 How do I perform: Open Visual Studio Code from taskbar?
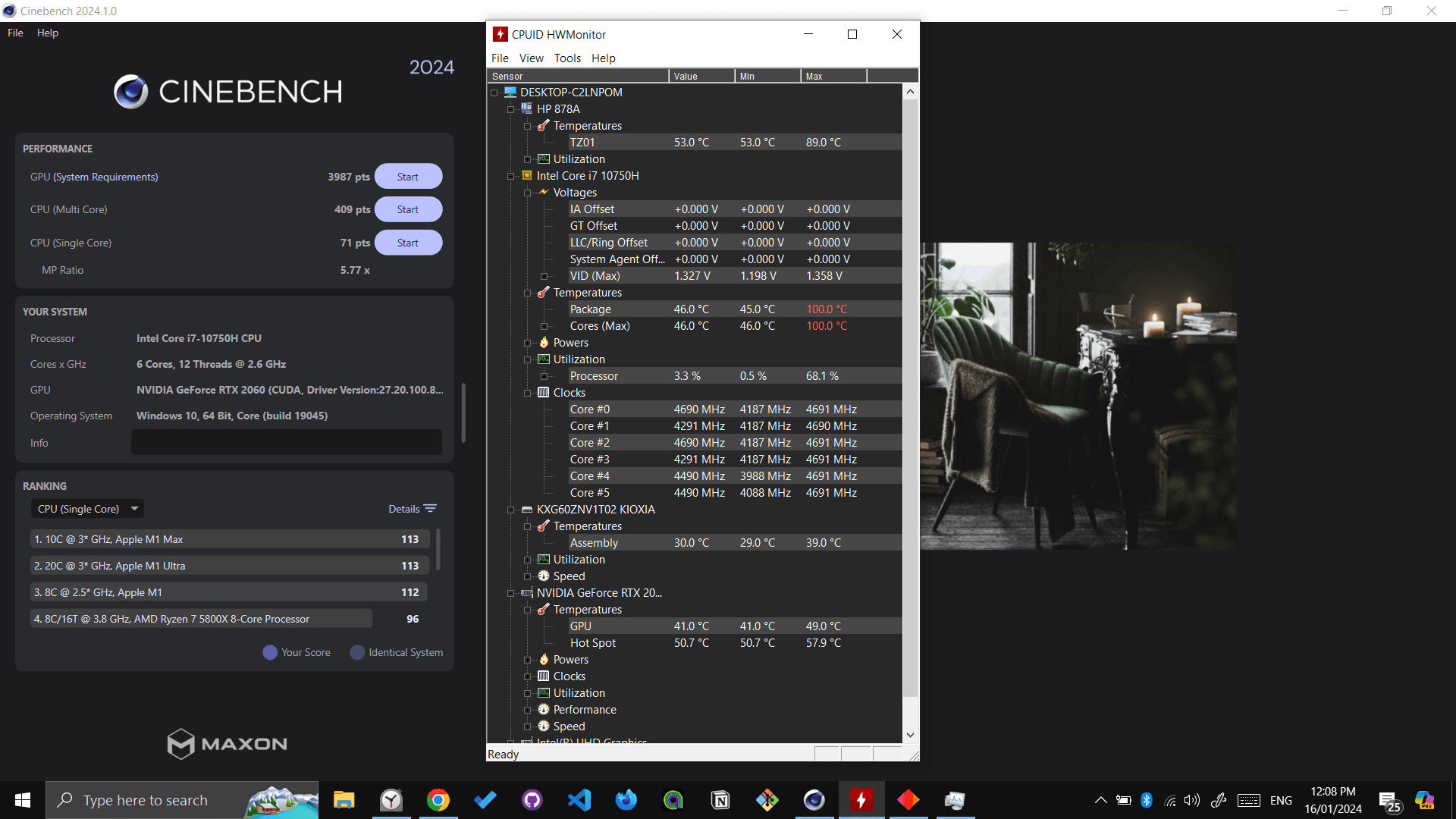(x=579, y=800)
